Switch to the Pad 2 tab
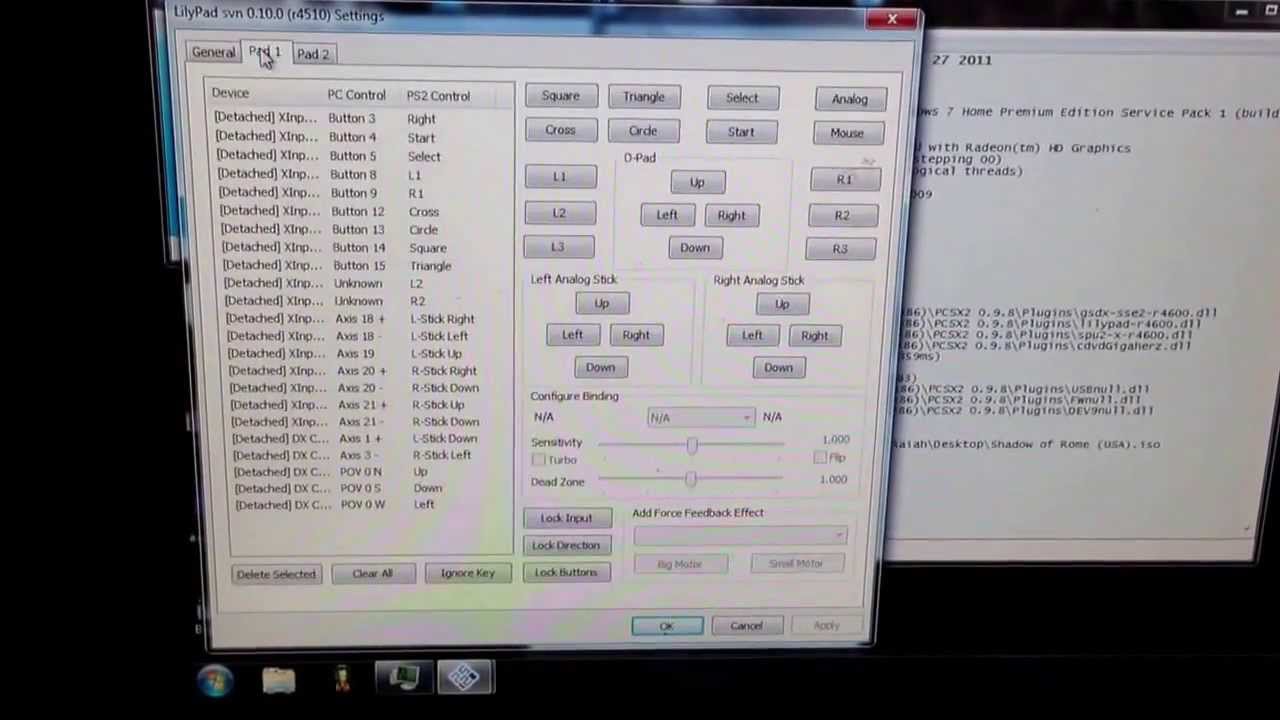Screen dimensions: 1280x720 [x=313, y=54]
